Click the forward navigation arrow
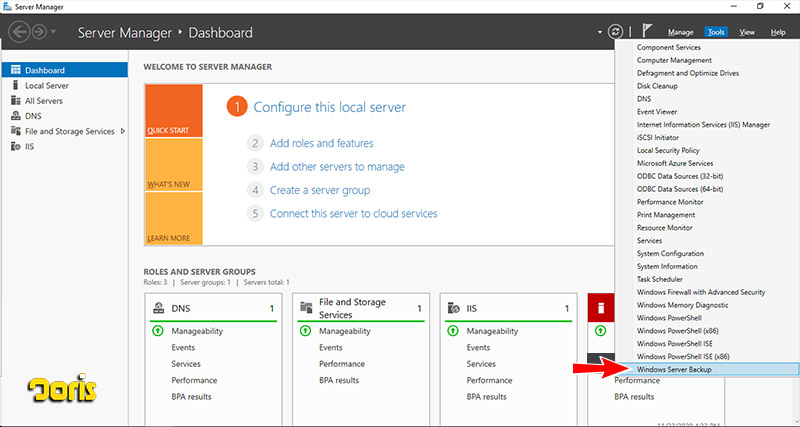Viewport: 800px width, 427px height. point(39,33)
